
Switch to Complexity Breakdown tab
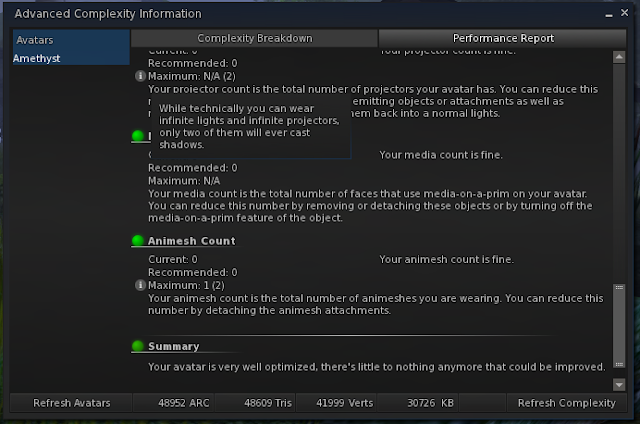255,38
